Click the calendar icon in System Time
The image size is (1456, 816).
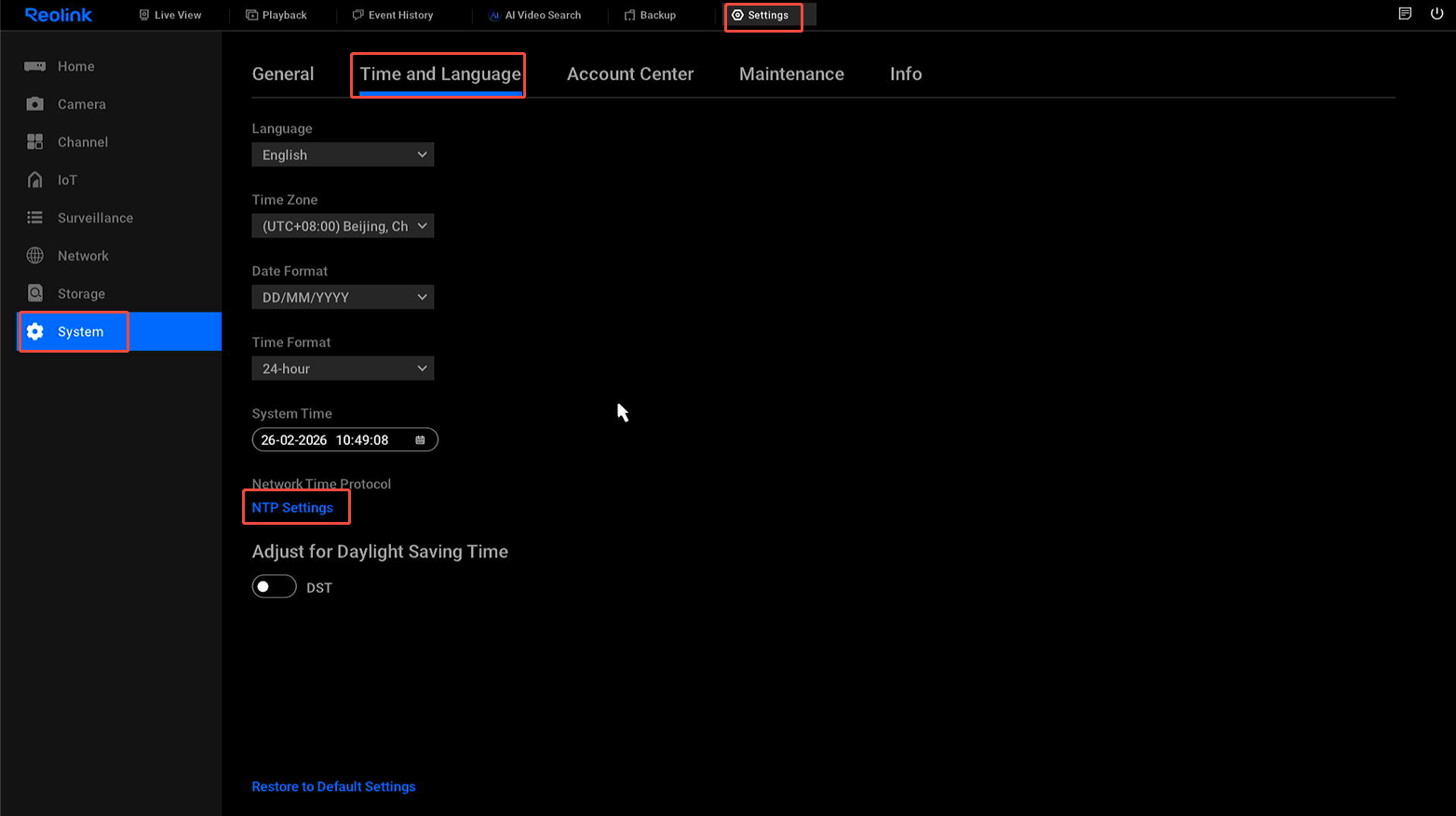[421, 439]
